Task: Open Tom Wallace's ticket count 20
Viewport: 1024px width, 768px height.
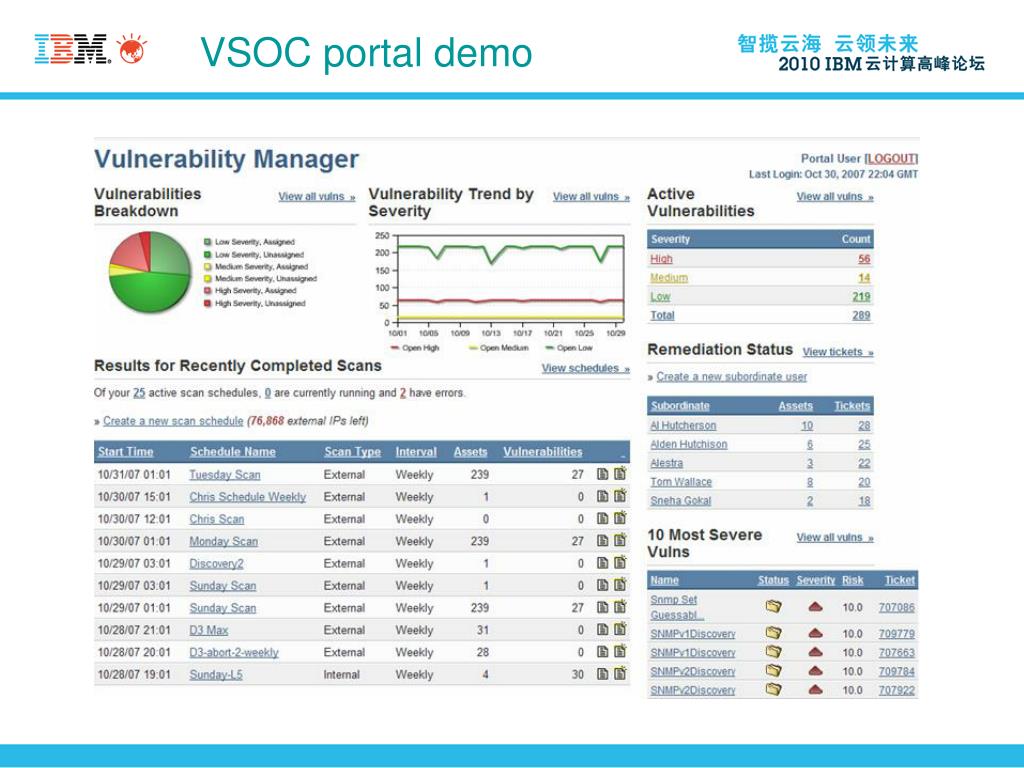Action: click(x=864, y=483)
